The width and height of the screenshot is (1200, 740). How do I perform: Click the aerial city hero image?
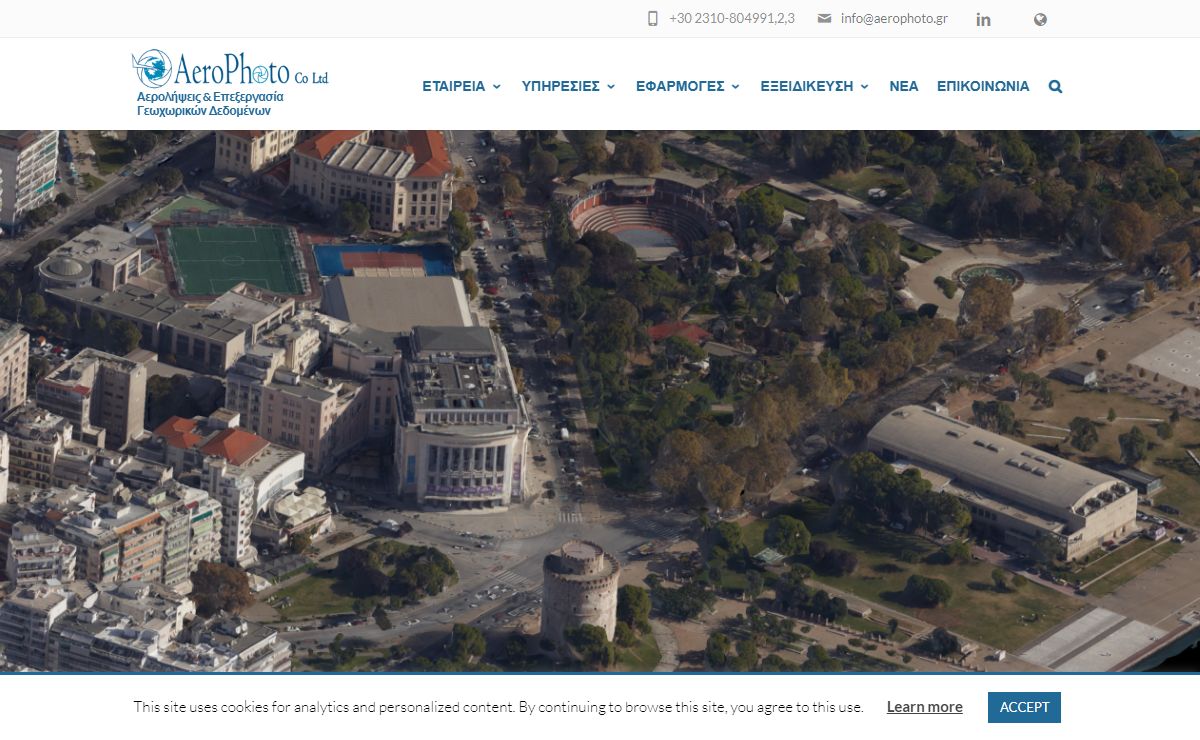tap(600, 400)
